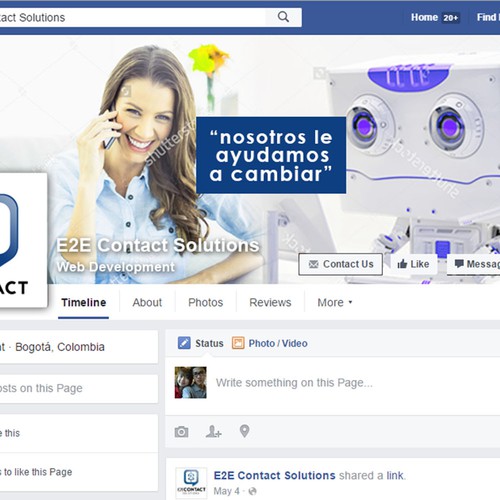500x500 pixels.
Task: Click the Message button on cover
Action: pos(474,264)
